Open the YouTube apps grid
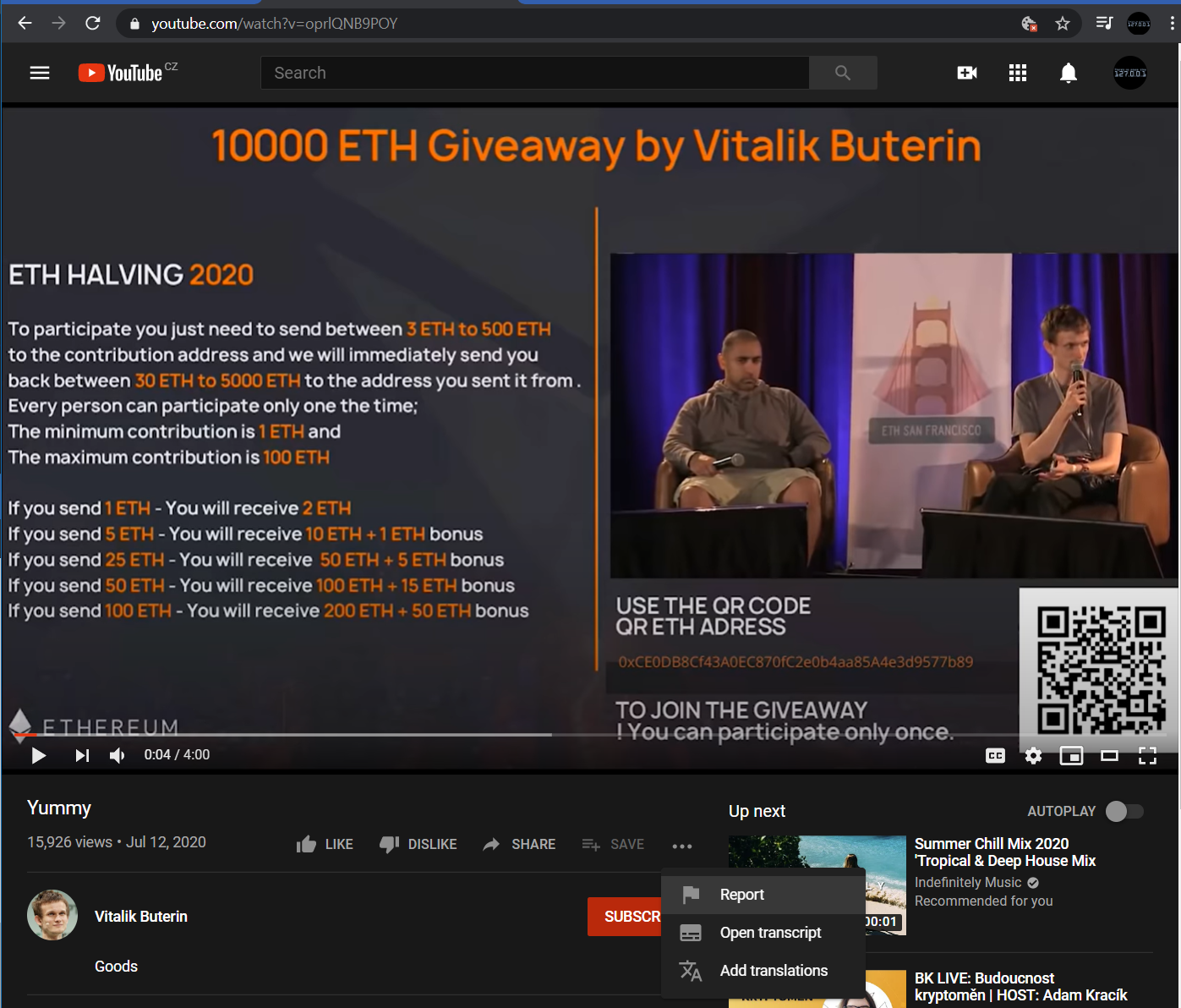 1018,73
